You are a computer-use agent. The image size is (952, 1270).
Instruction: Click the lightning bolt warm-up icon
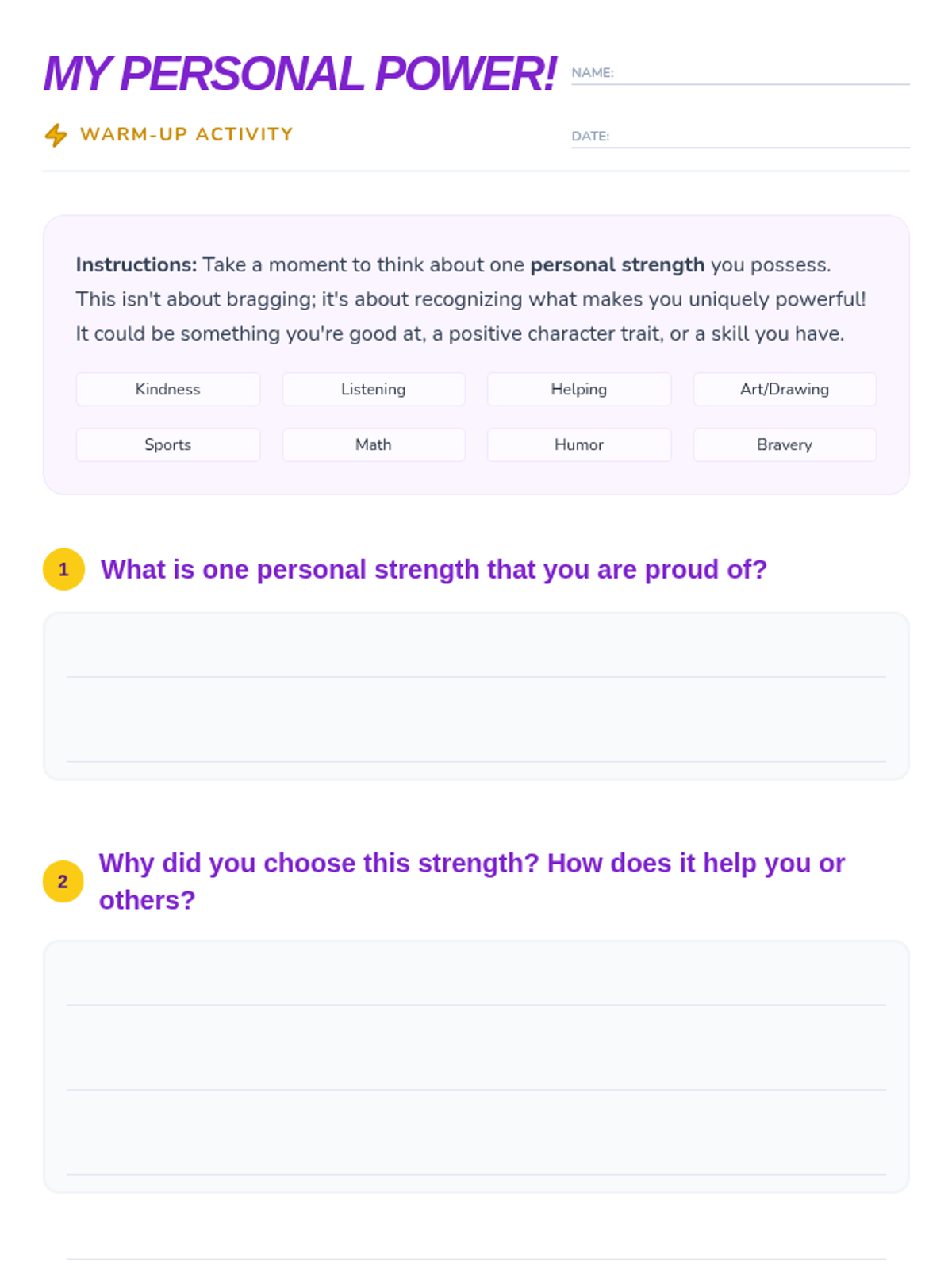pos(56,135)
